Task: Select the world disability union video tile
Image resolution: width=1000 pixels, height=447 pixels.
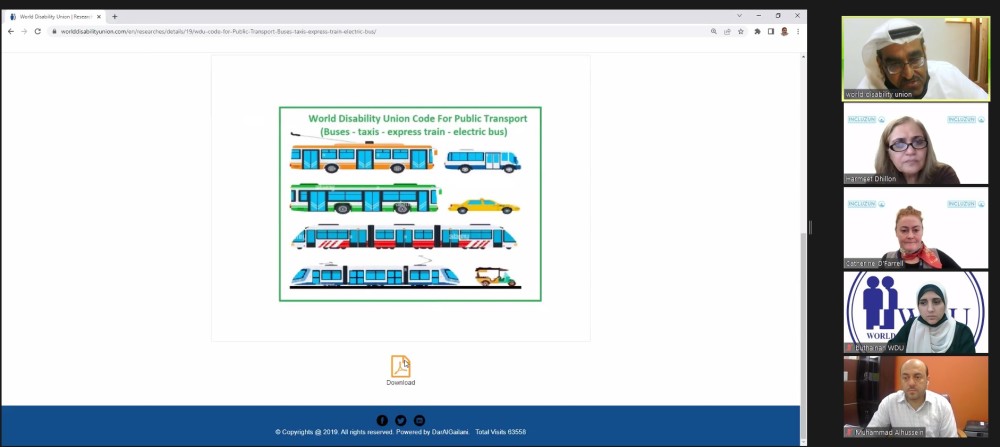Action: (x=916, y=59)
